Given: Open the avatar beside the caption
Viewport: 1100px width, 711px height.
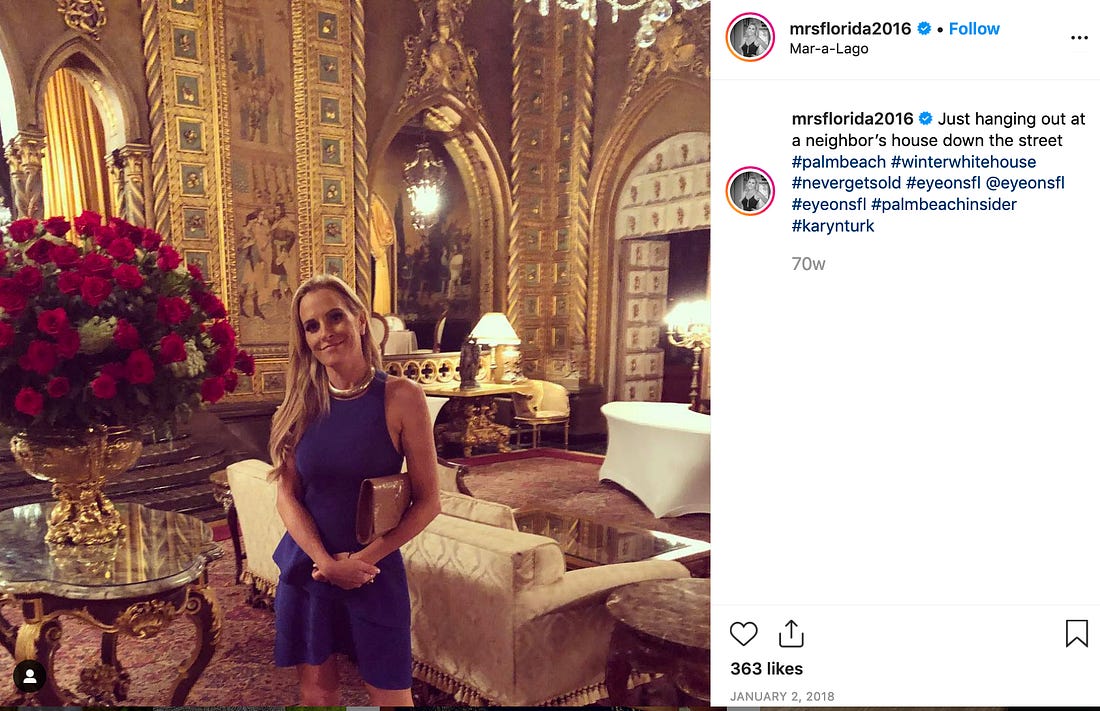Looking at the screenshot, I should (x=750, y=191).
